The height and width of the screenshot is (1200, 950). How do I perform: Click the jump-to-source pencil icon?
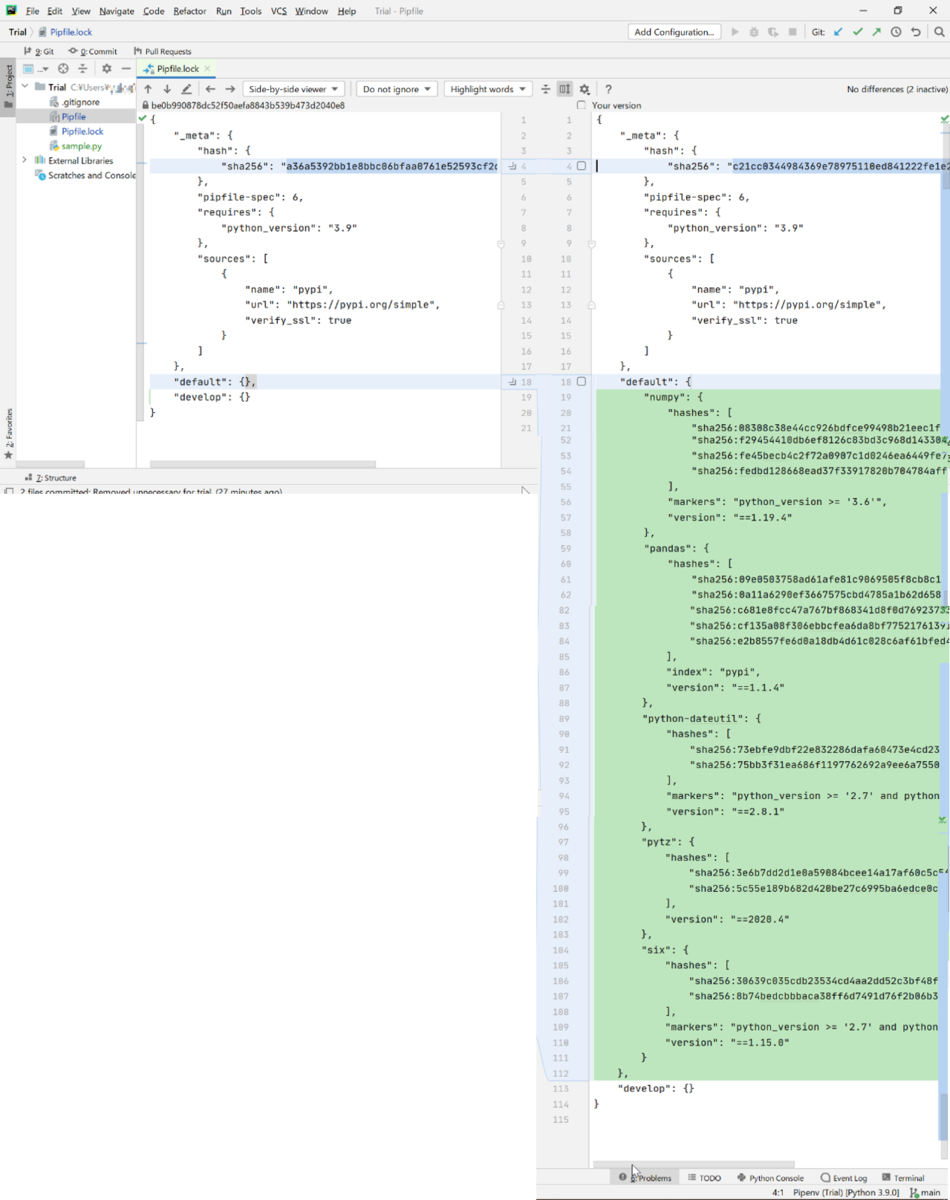coord(186,89)
